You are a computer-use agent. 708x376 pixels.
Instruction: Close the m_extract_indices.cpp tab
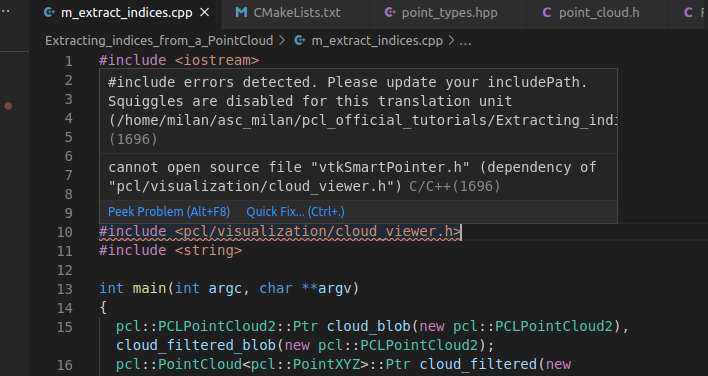coord(205,13)
